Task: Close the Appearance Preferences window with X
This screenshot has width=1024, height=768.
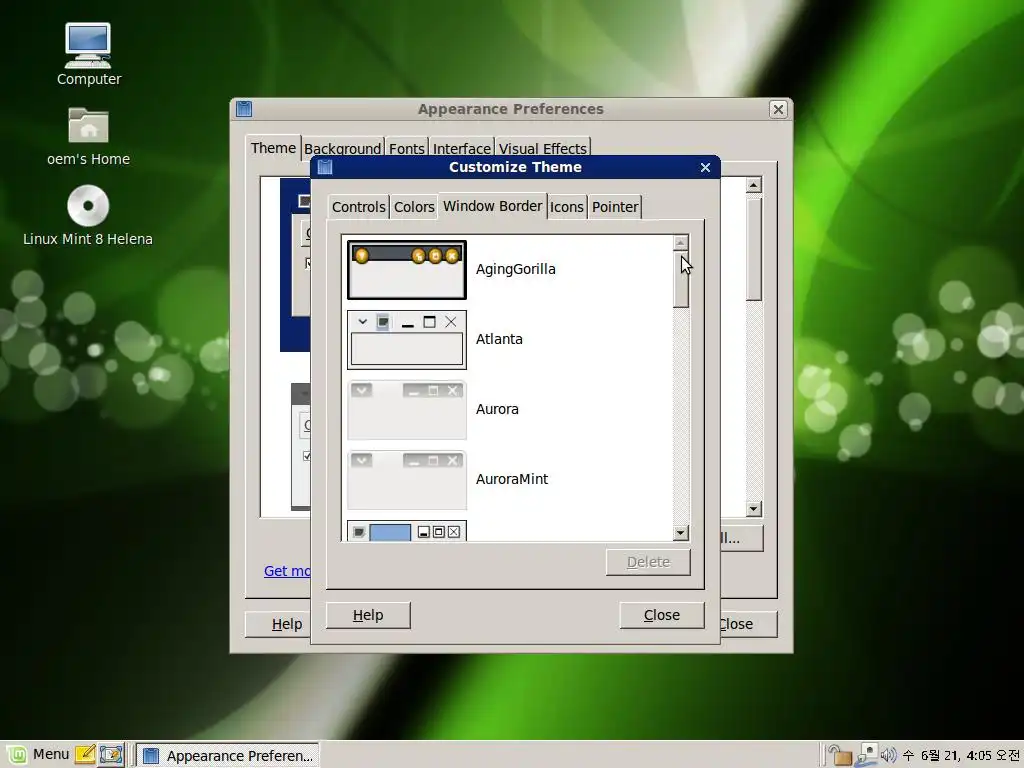Action: (778, 109)
